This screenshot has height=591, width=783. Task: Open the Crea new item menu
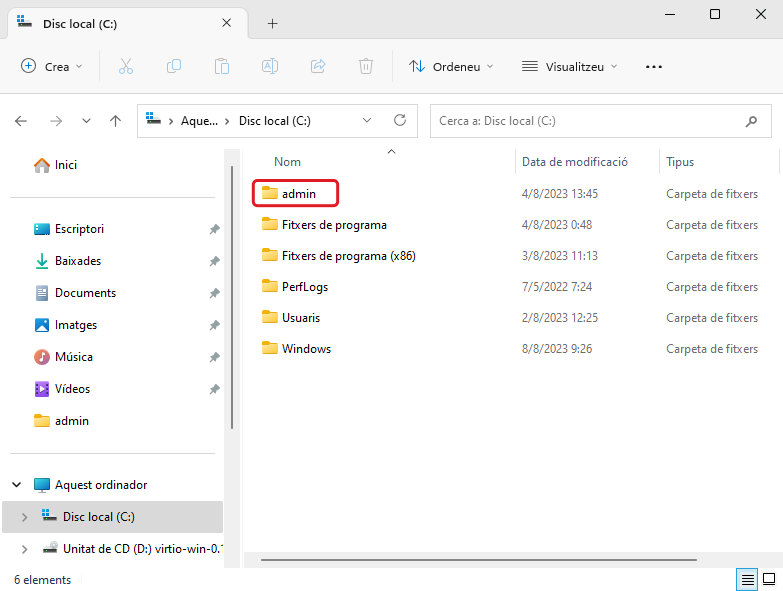52,66
